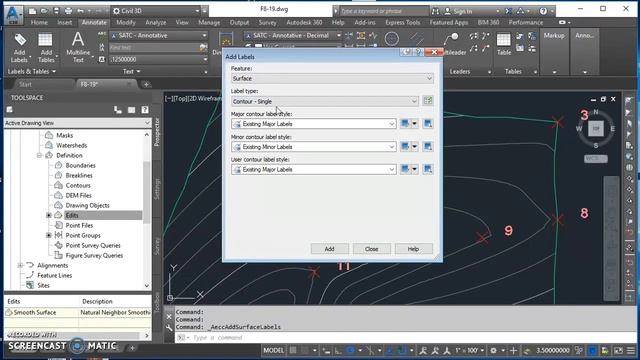
Task: Select Smooth Surface in the Edits list
Action: pos(35,312)
